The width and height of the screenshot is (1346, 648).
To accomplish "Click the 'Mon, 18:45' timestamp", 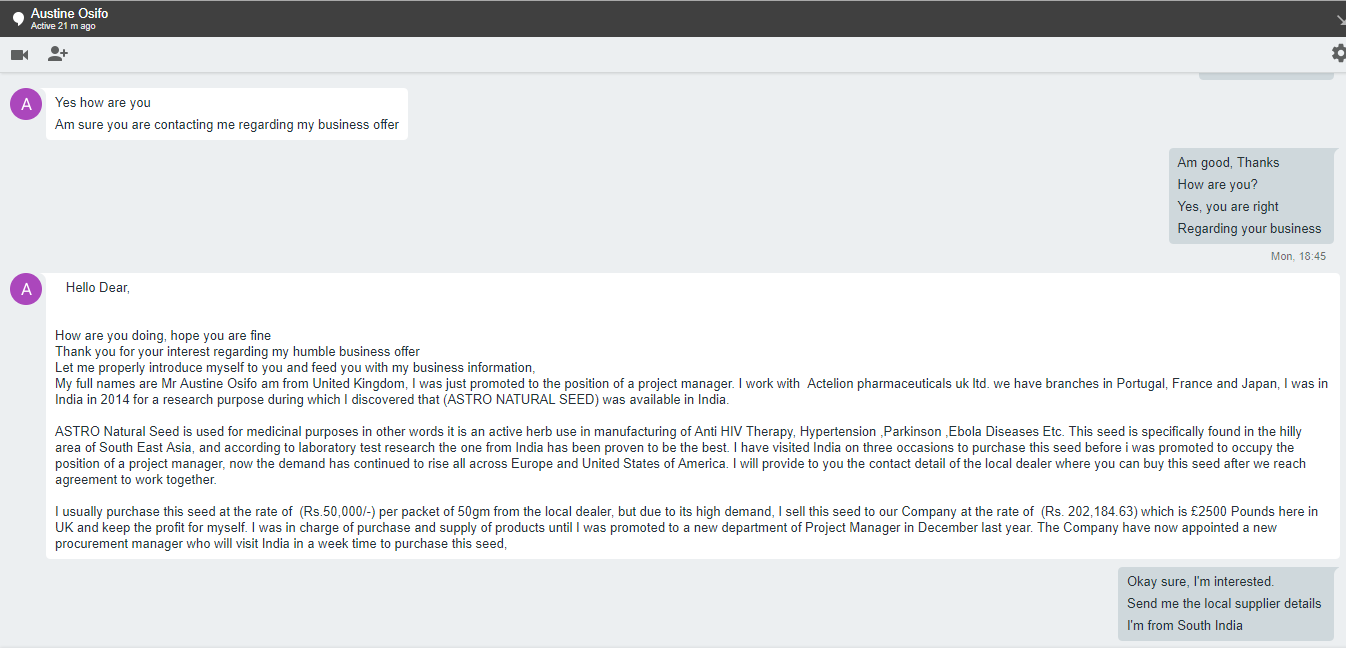I will pos(1298,257).
